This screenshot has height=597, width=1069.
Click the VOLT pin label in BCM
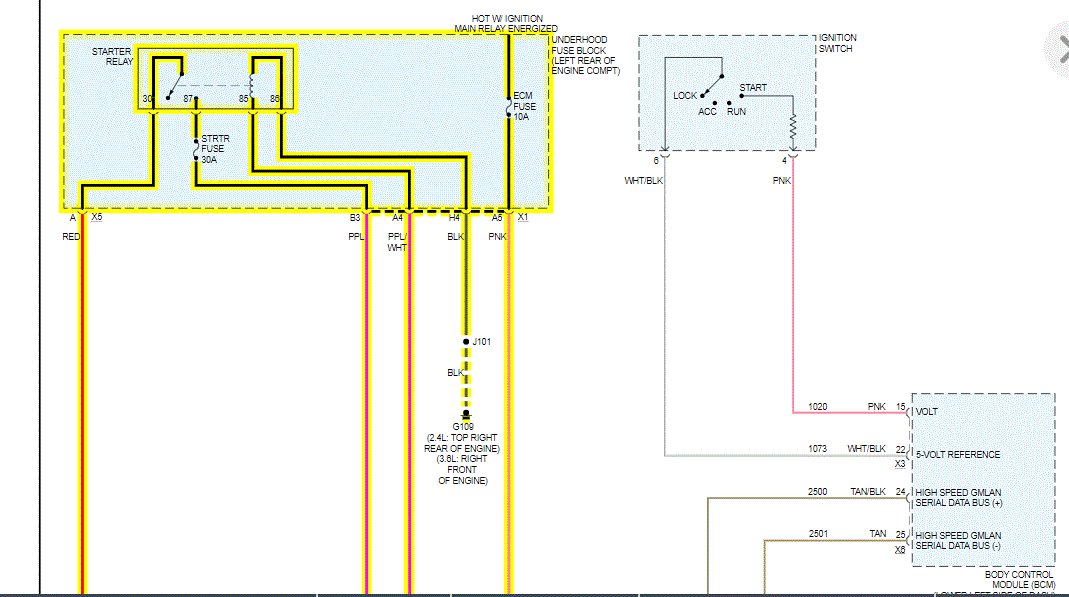(x=927, y=412)
